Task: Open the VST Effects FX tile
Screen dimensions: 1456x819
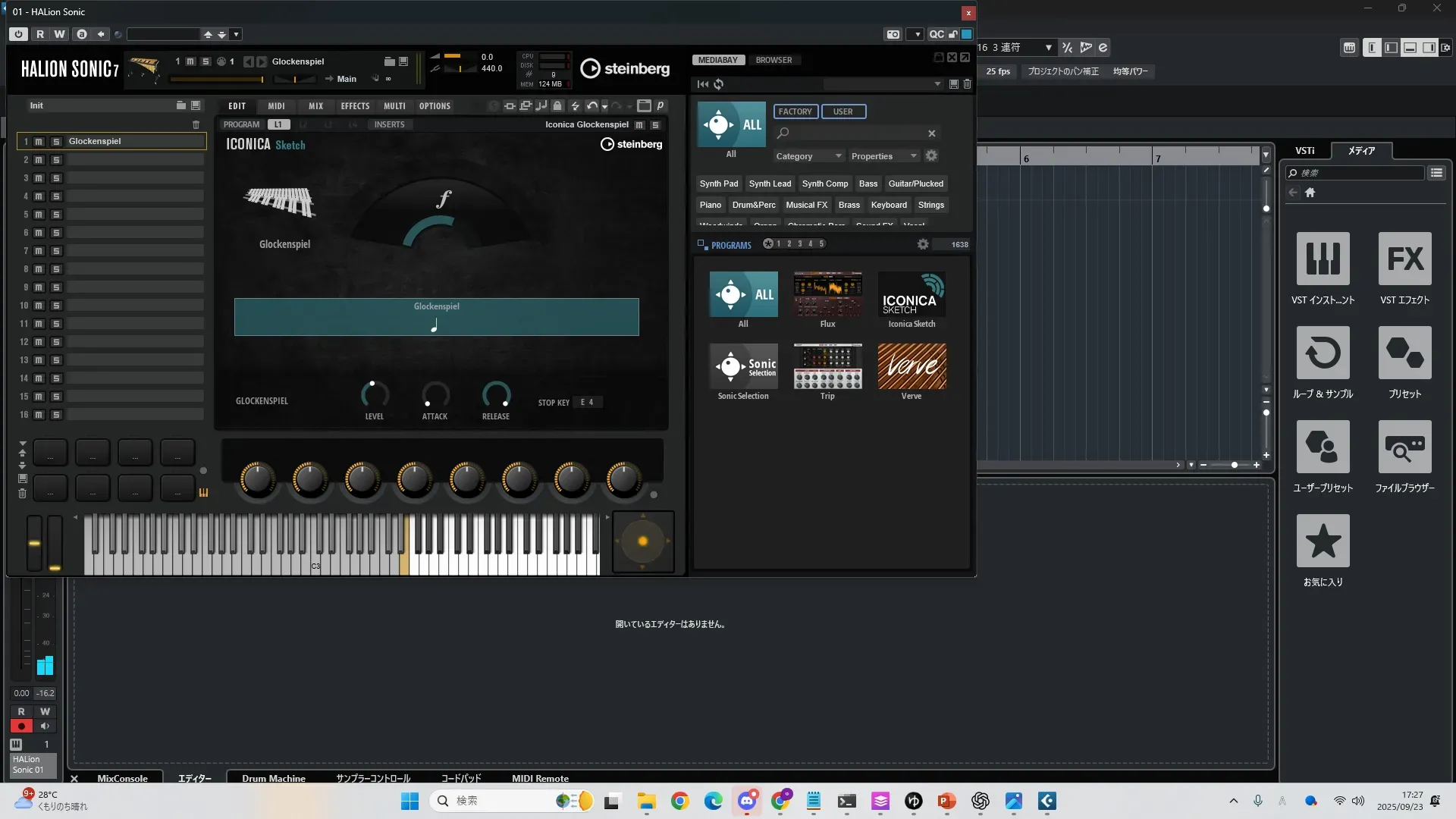Action: click(x=1404, y=259)
